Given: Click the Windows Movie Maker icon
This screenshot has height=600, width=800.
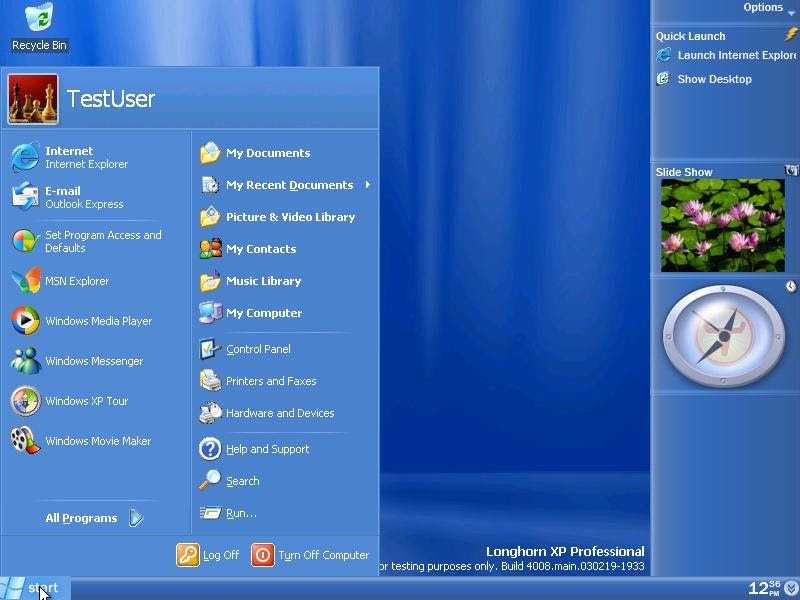Looking at the screenshot, I should (x=25, y=440).
